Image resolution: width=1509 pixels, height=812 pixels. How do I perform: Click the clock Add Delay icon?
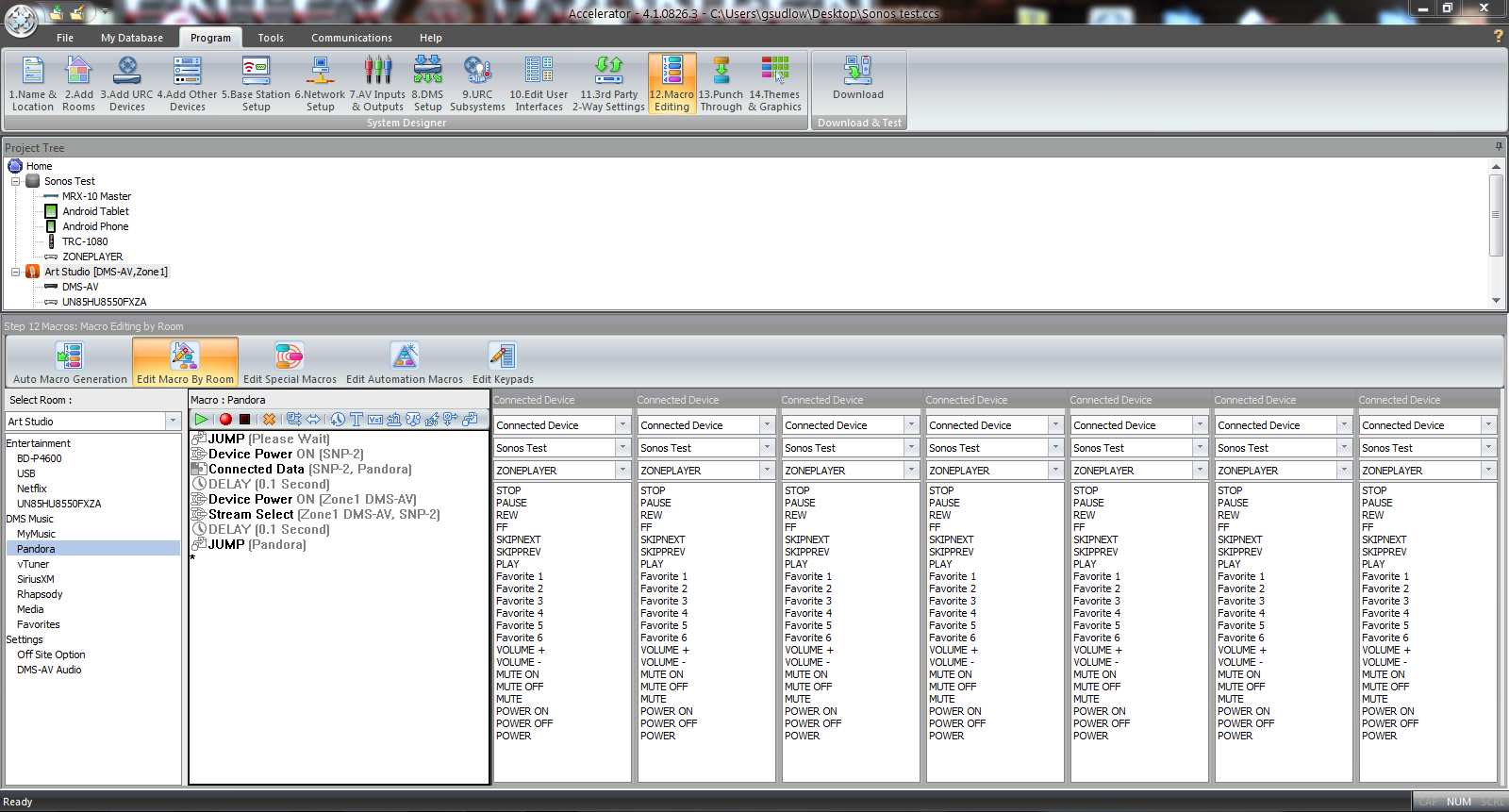coord(338,420)
